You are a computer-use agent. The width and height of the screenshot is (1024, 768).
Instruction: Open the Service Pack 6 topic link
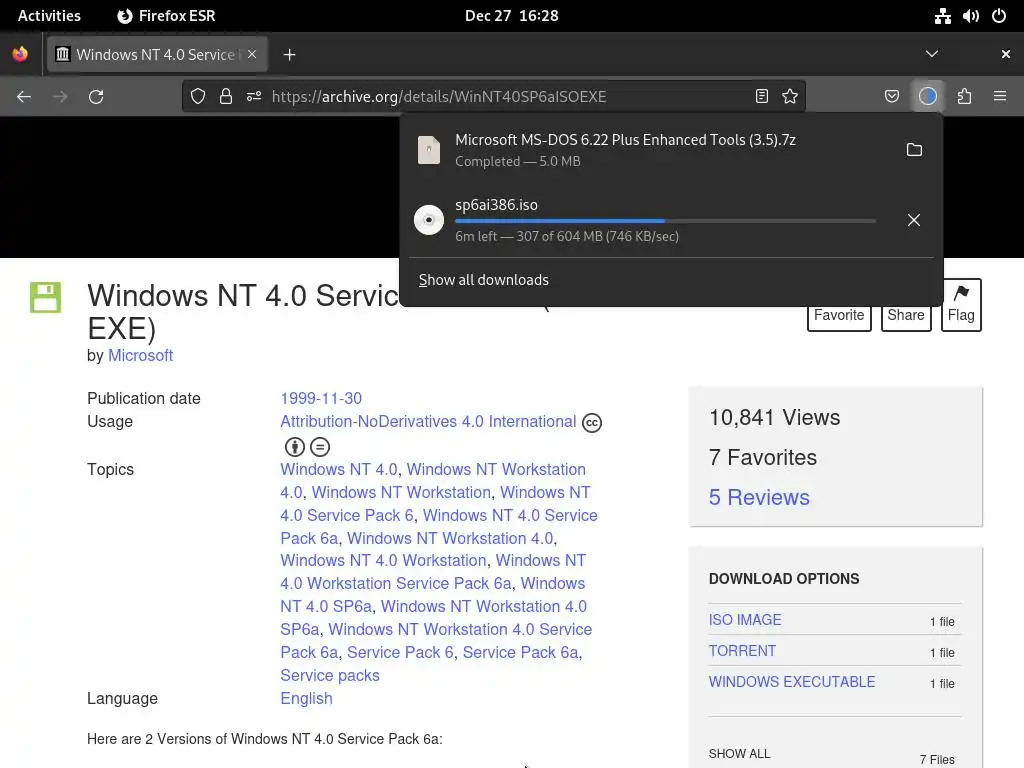[x=400, y=652]
